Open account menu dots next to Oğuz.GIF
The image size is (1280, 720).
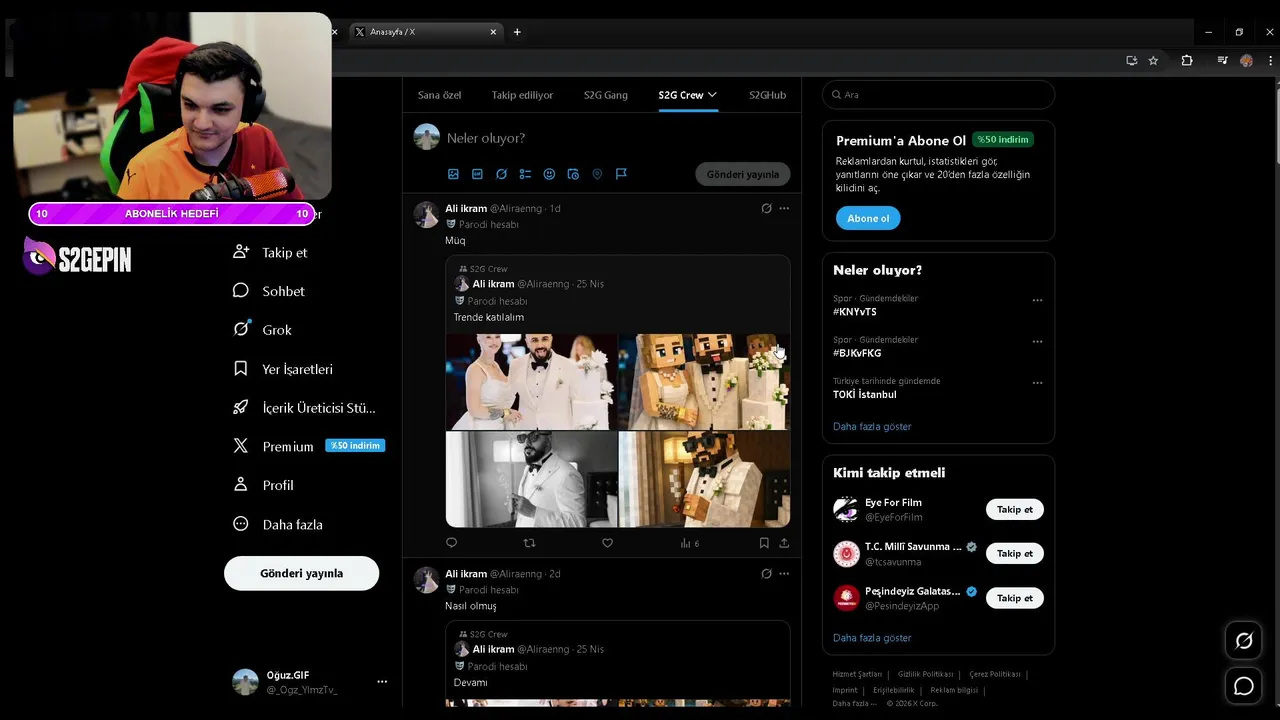pos(382,681)
